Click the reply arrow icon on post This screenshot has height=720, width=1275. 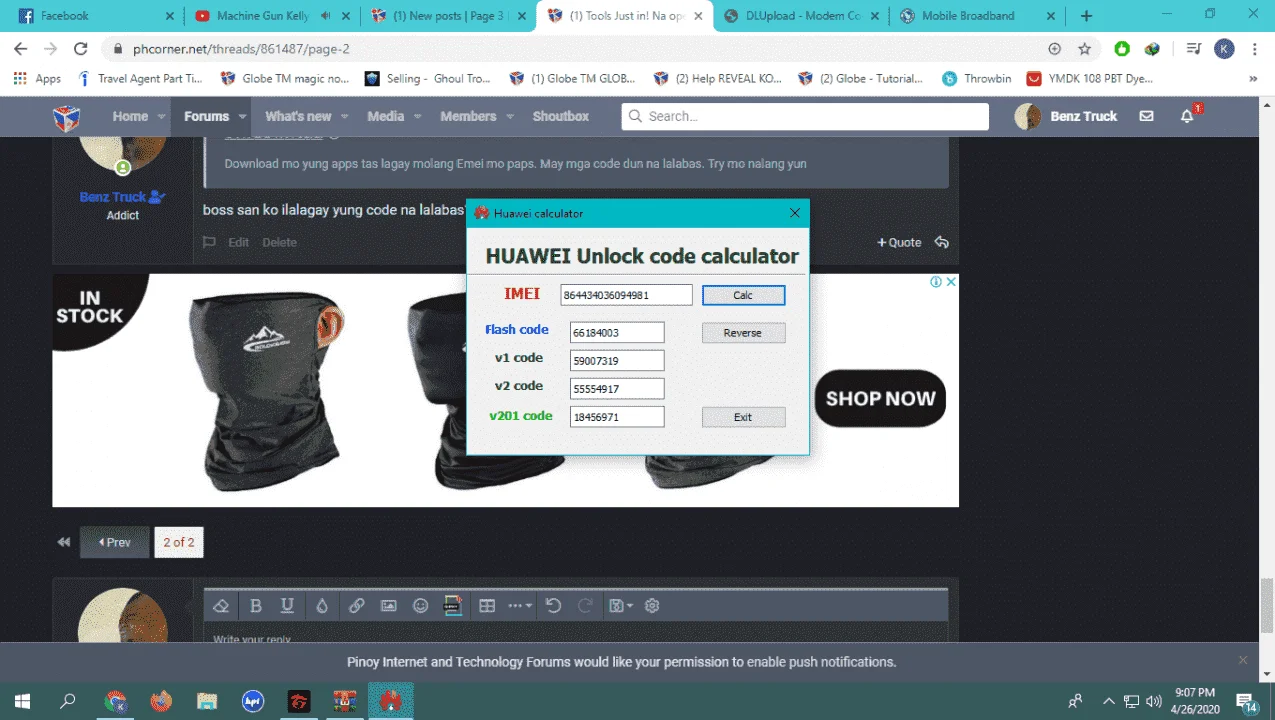pyautogui.click(x=941, y=242)
